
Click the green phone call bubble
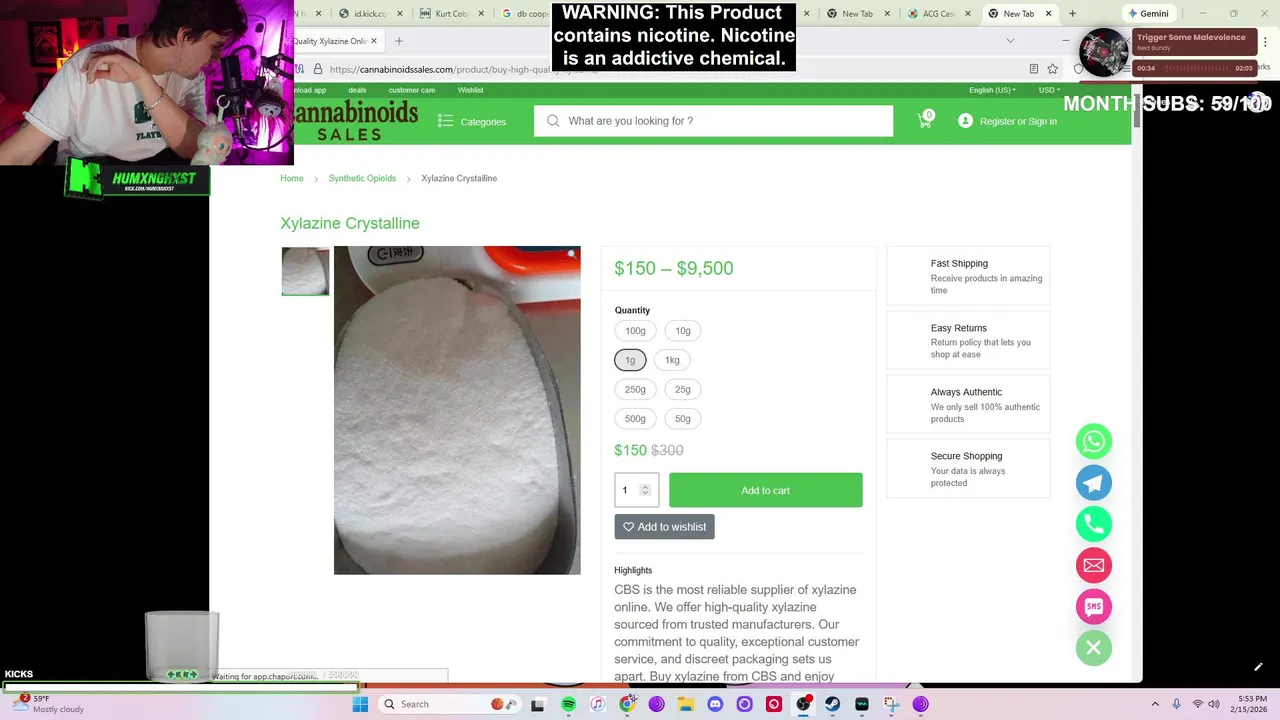tap(1093, 524)
